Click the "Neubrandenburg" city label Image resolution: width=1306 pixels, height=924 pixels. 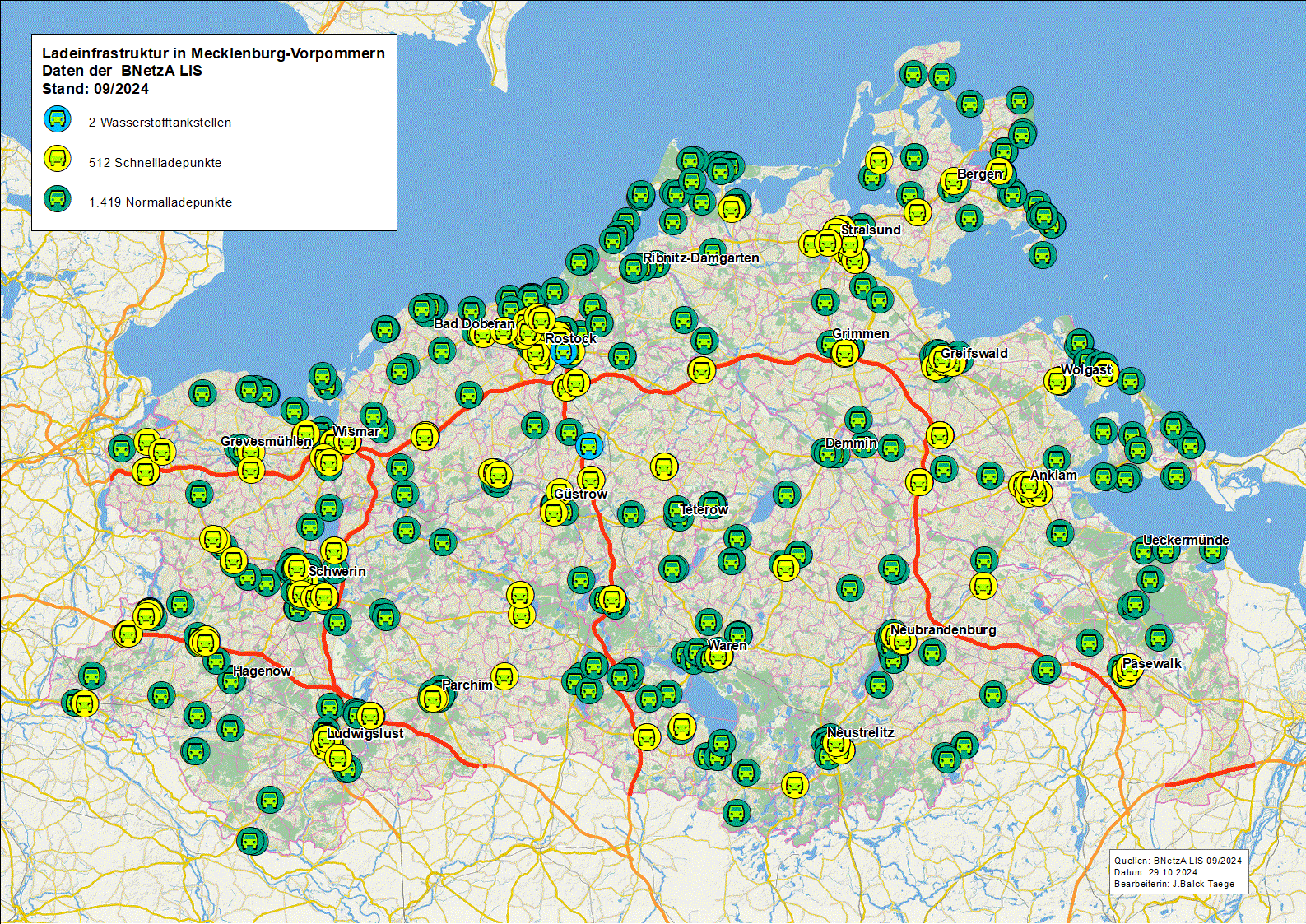coord(943,629)
